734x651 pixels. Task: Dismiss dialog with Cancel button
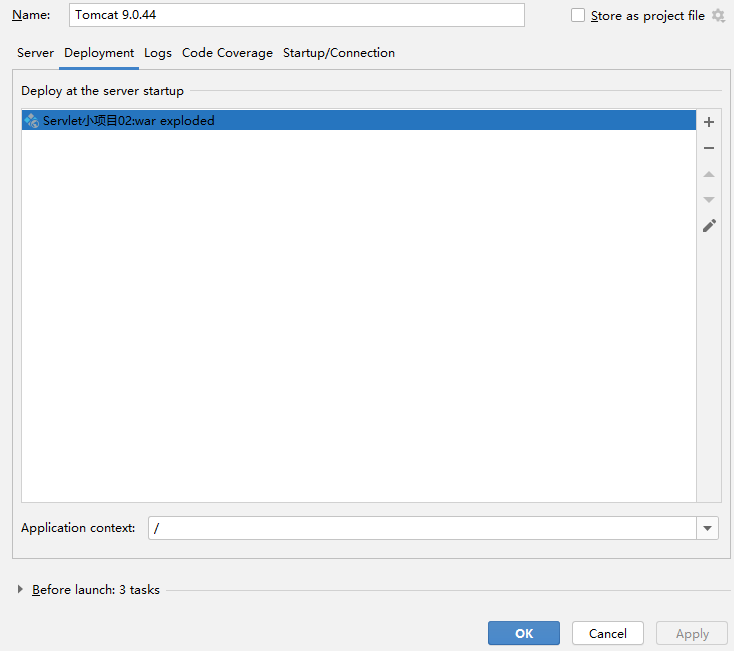608,633
